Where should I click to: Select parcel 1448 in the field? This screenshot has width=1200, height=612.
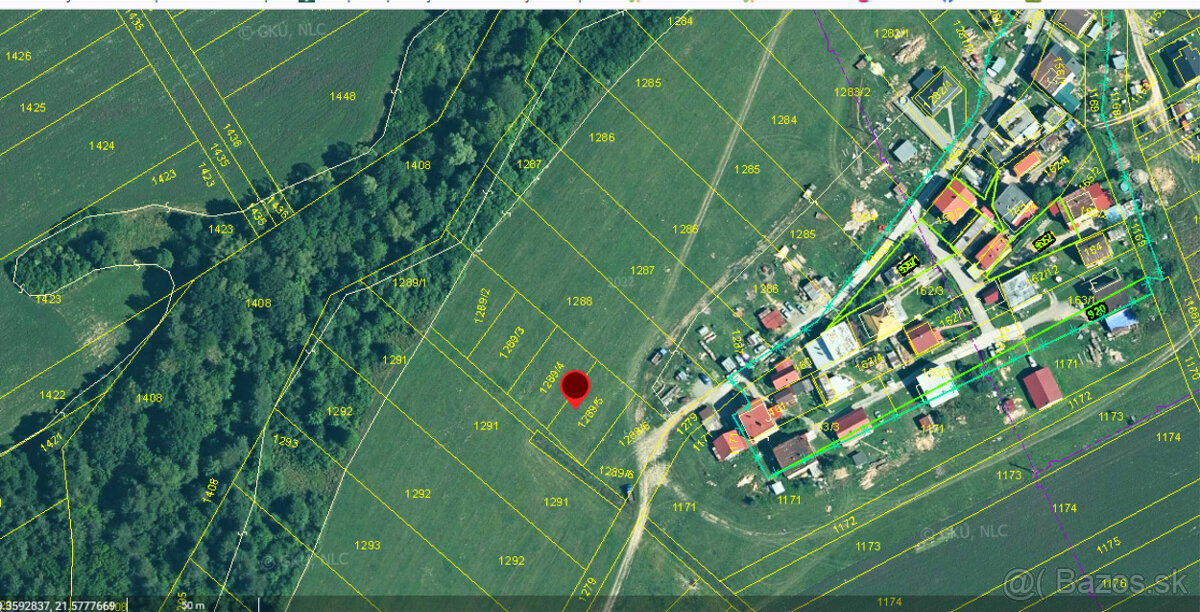tap(342, 96)
